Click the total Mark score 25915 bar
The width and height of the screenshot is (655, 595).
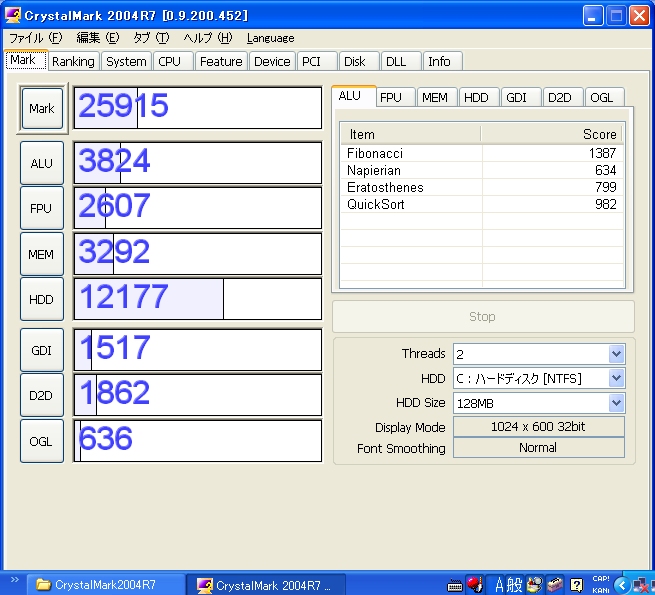(198, 108)
